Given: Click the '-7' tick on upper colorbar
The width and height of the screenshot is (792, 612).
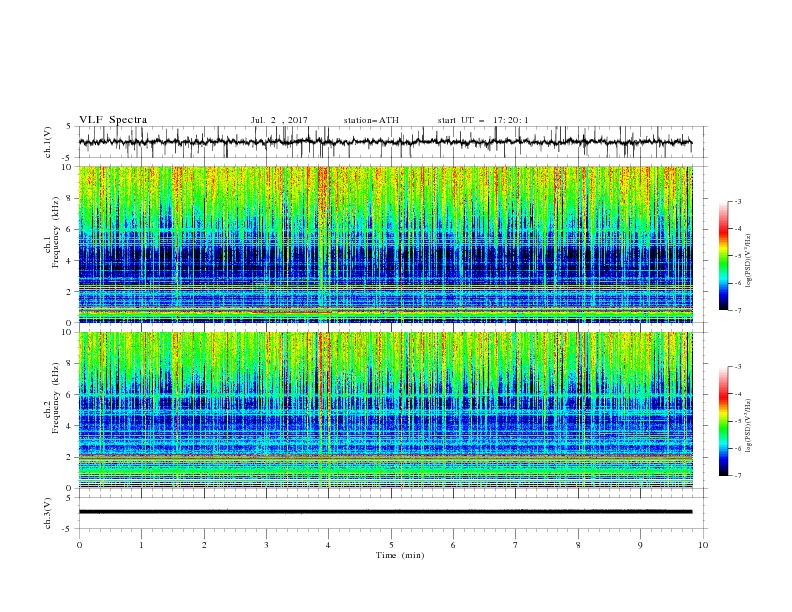Looking at the screenshot, I should point(738,310).
